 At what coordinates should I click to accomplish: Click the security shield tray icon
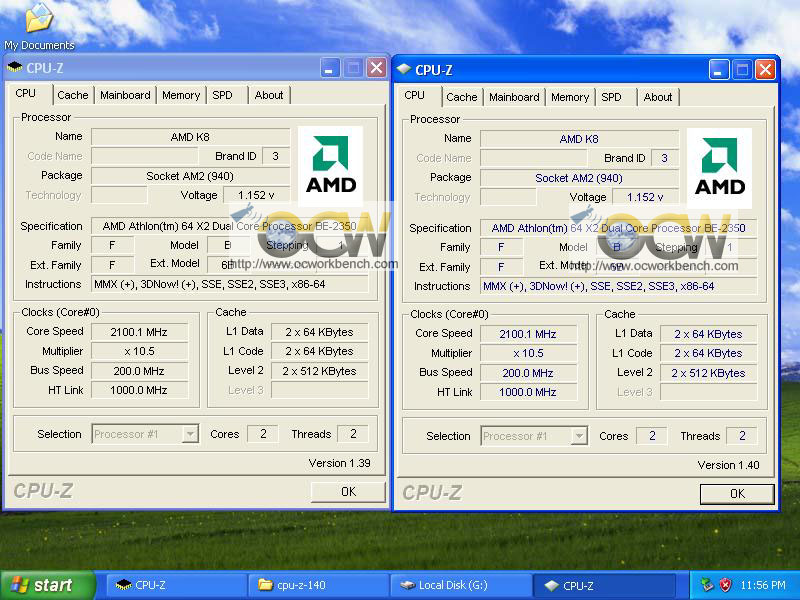point(726,585)
